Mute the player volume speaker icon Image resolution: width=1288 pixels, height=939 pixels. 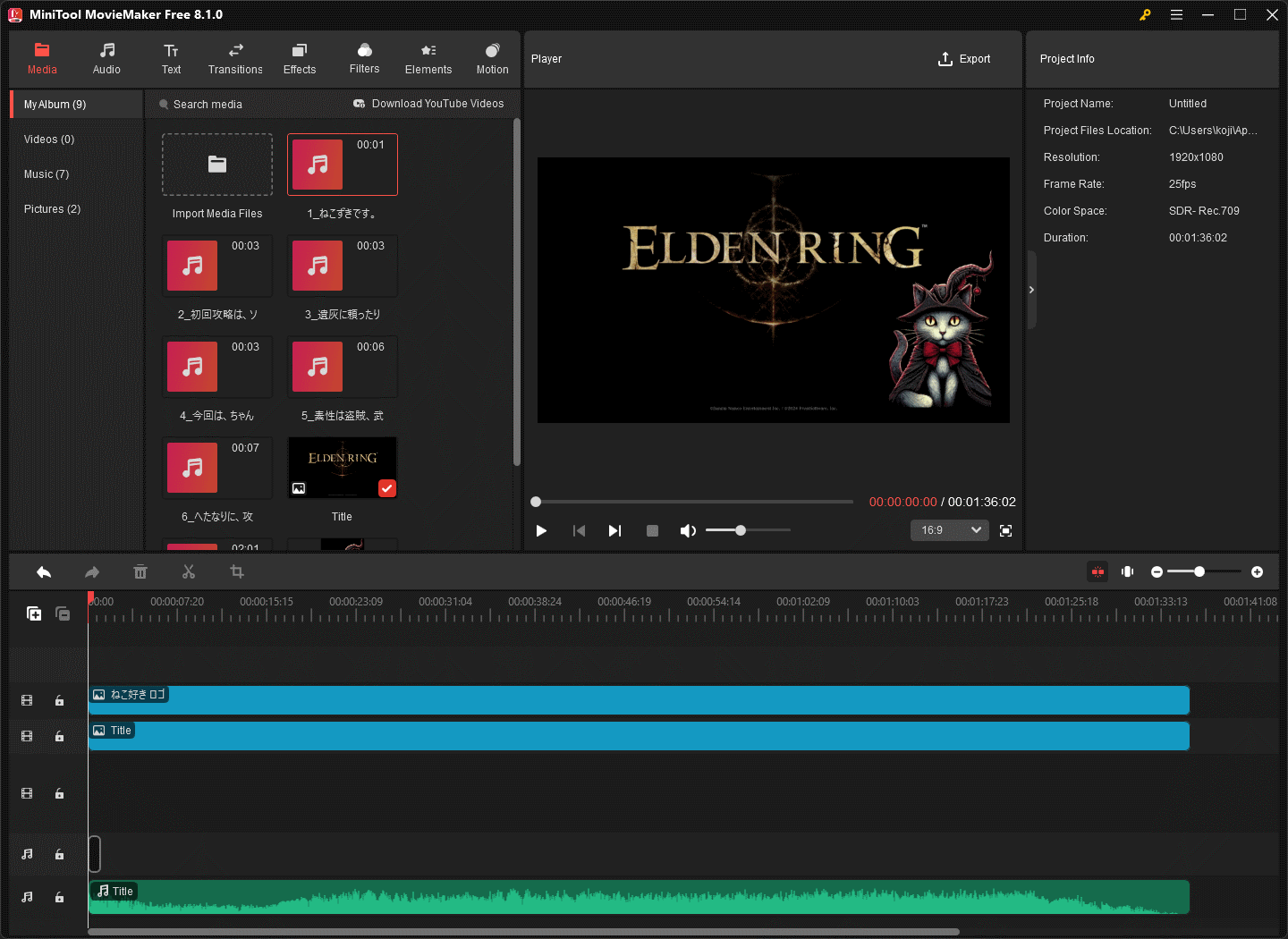click(688, 530)
